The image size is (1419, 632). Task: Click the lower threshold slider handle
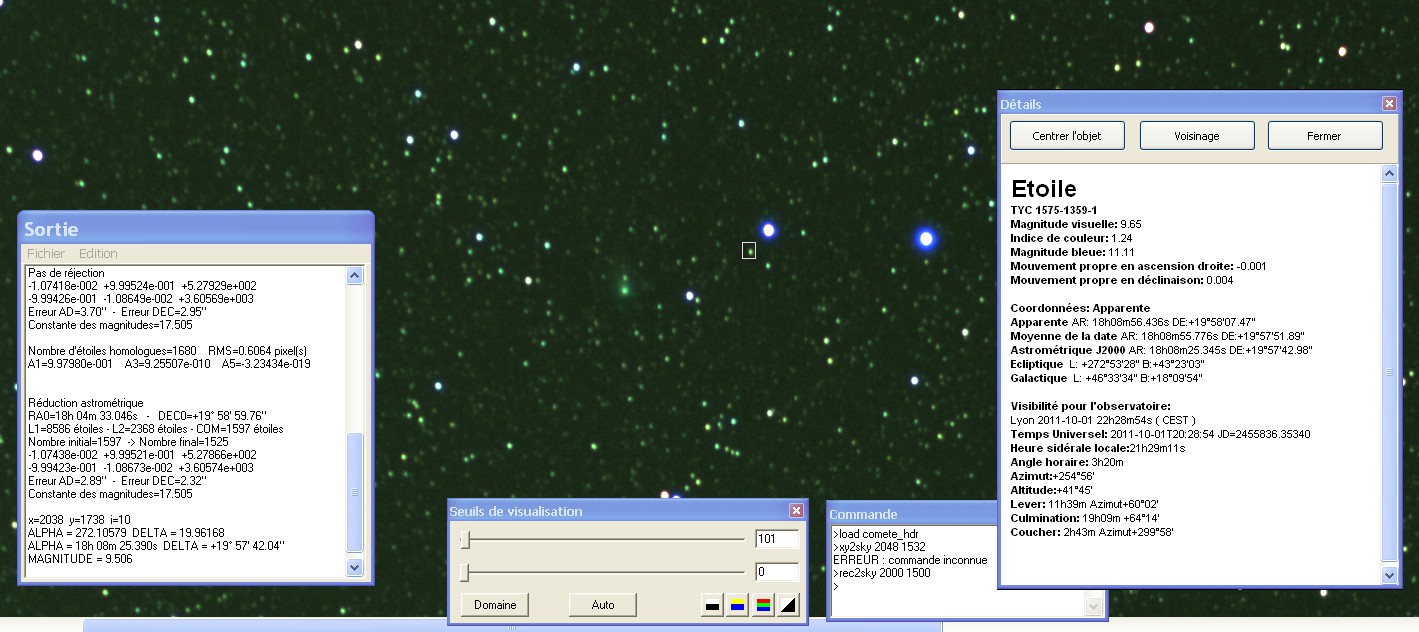click(465, 573)
